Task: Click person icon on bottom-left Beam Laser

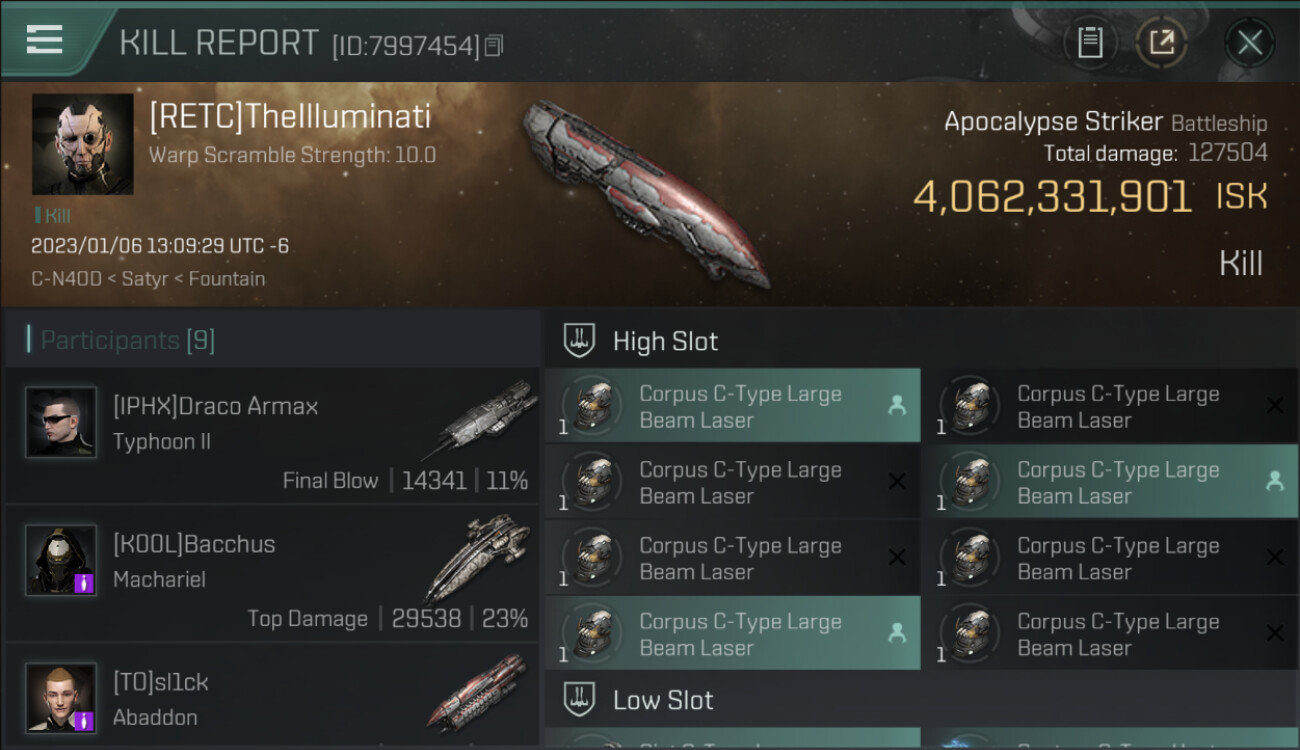Action: [897, 633]
